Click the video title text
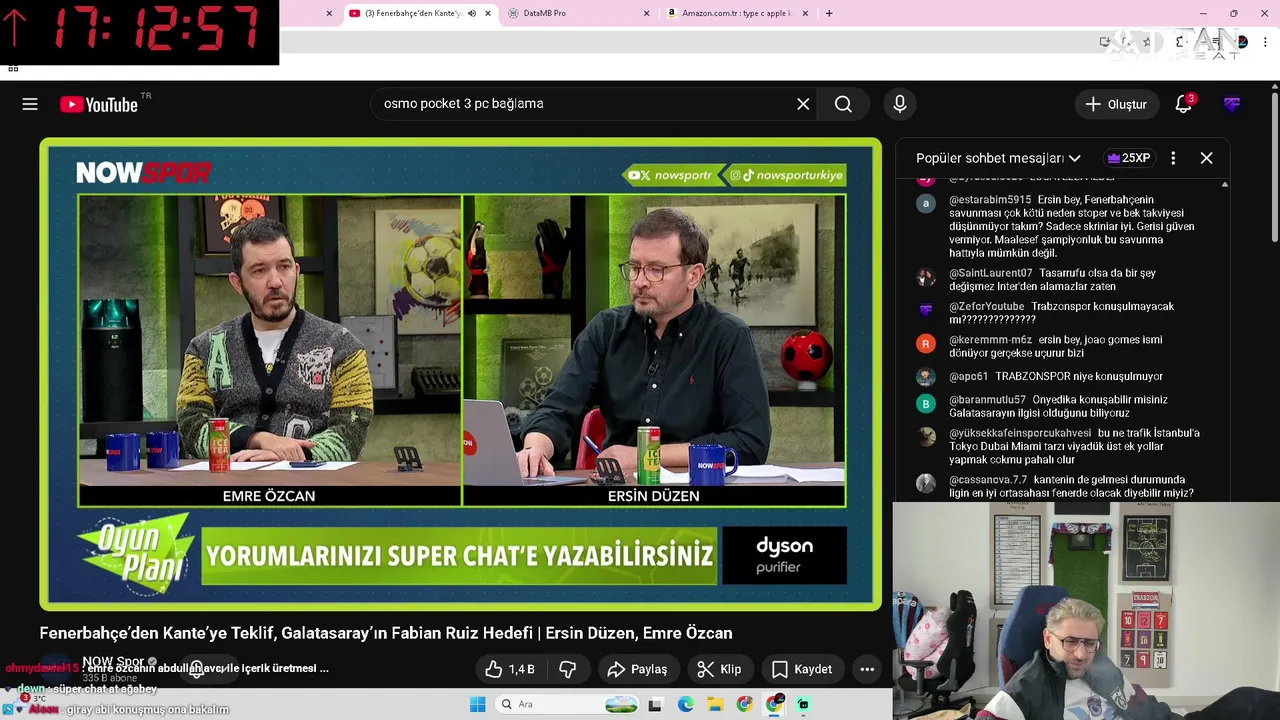The height and width of the screenshot is (720, 1280). coord(386,633)
